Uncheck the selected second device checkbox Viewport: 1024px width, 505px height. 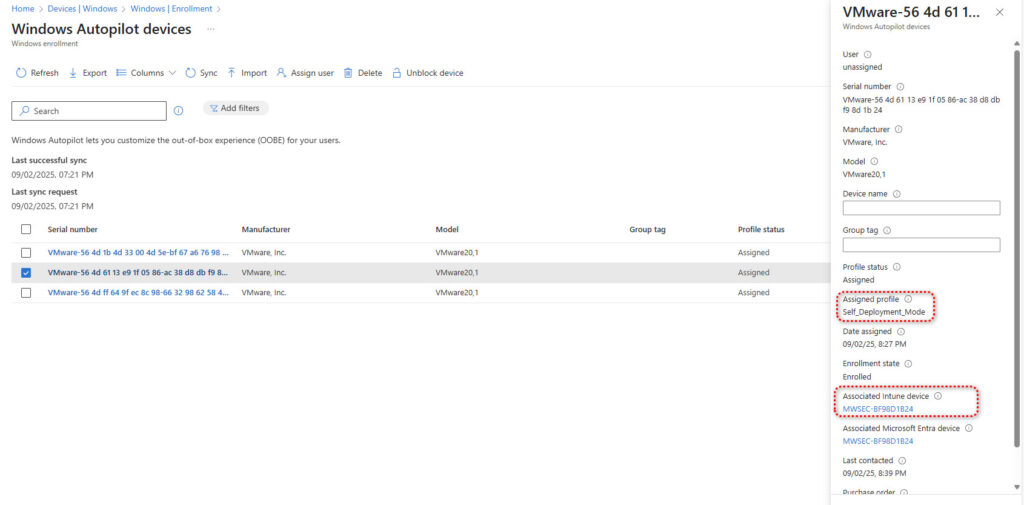[x=26, y=272]
